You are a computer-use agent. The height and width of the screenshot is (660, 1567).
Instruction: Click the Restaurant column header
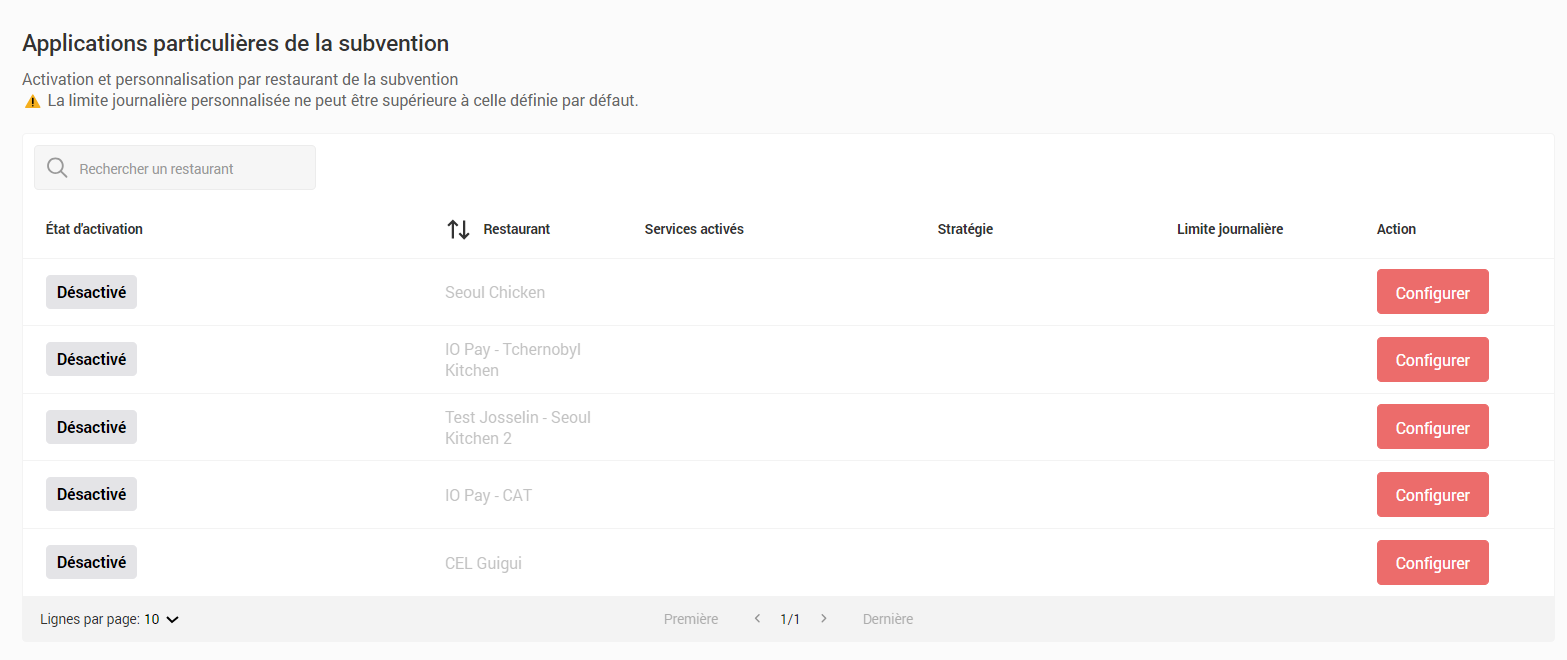516,229
